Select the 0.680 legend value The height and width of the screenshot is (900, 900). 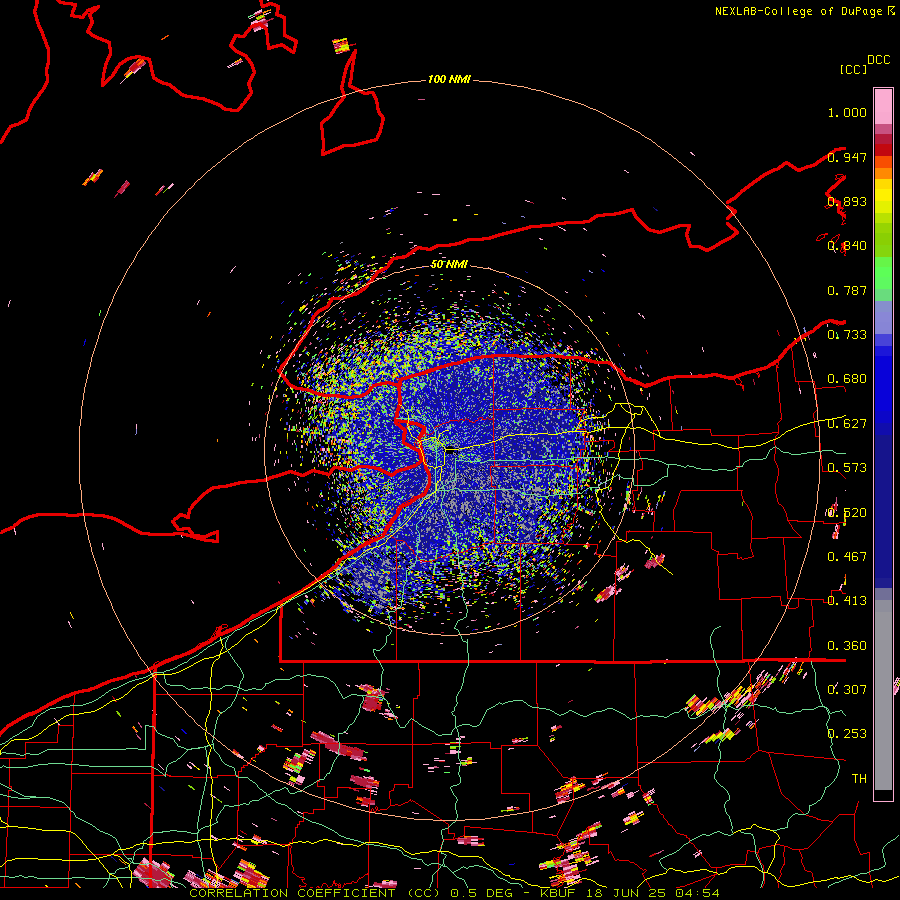tap(847, 379)
